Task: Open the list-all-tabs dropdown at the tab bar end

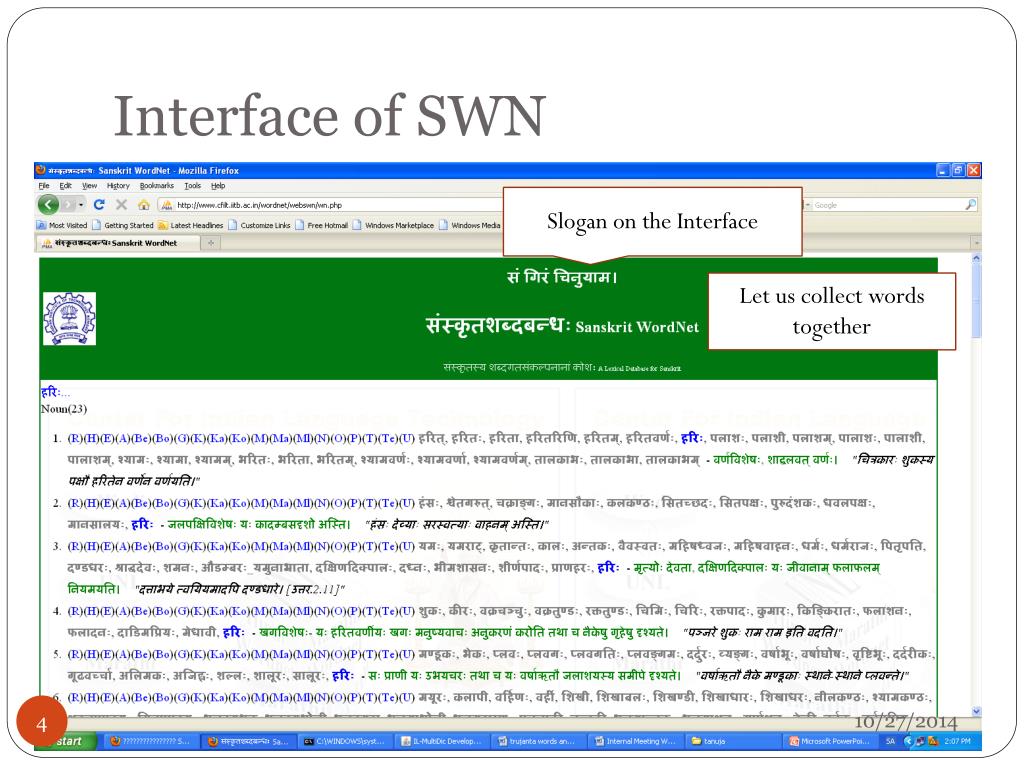Action: point(976,243)
